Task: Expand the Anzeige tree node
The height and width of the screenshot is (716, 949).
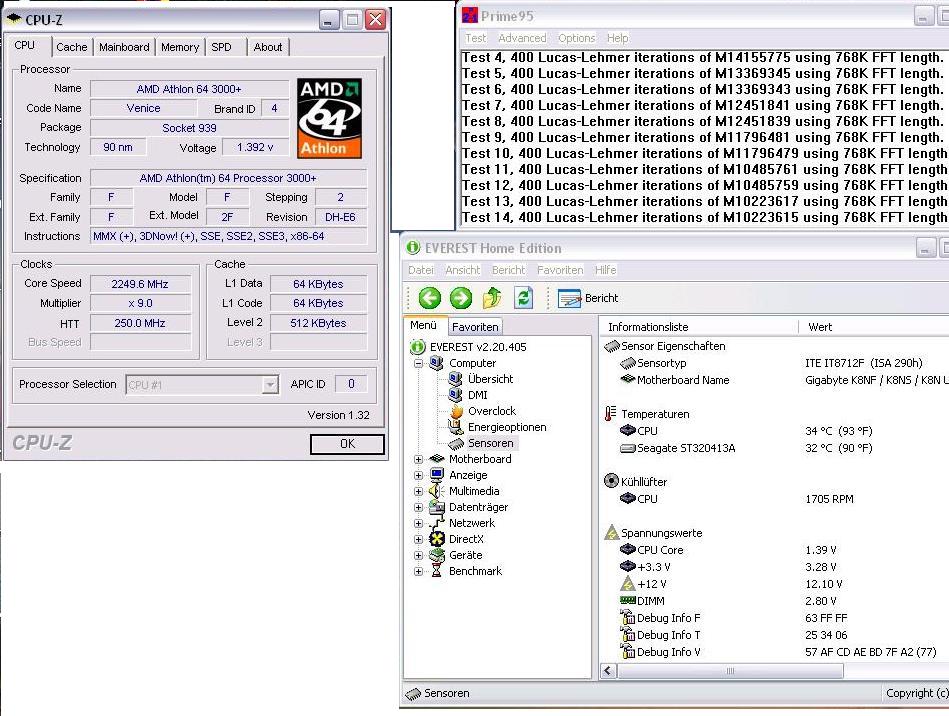Action: [418, 475]
